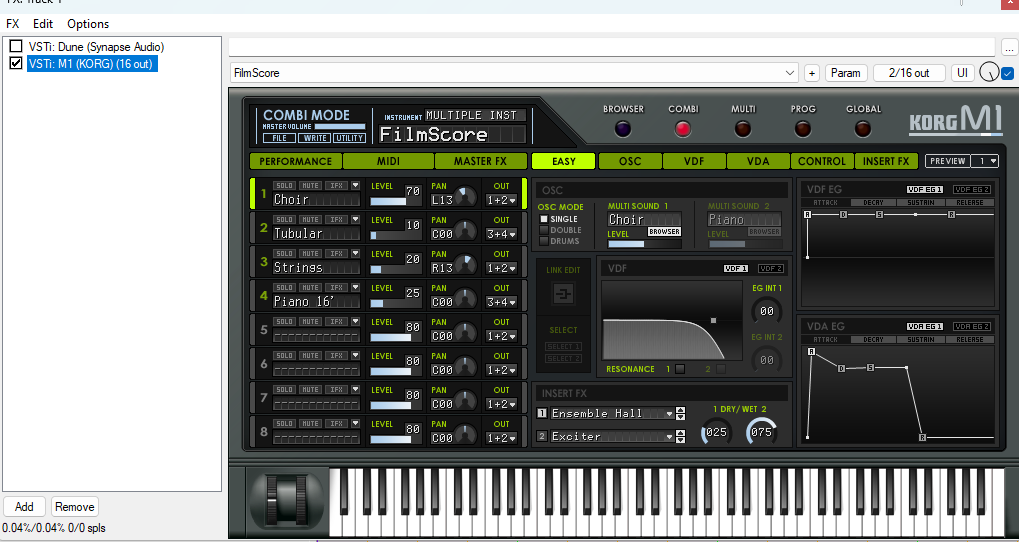Screen dimensions: 1019x542
Task: Click the WRITE button in COMBI MODE
Action: coord(315,138)
